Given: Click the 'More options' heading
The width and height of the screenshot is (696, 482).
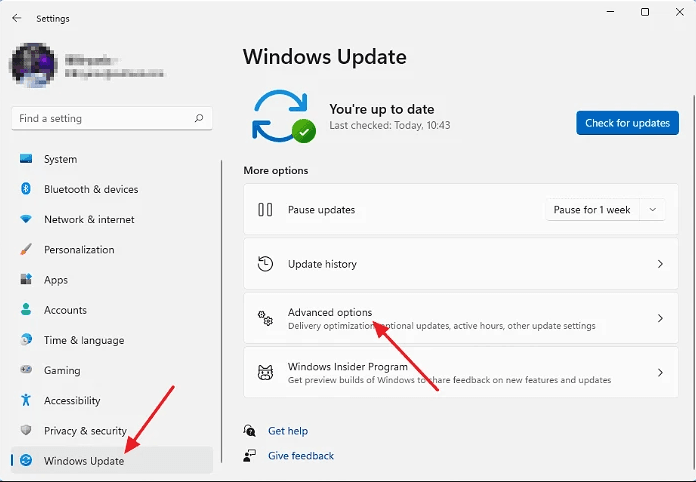Looking at the screenshot, I should [x=276, y=170].
